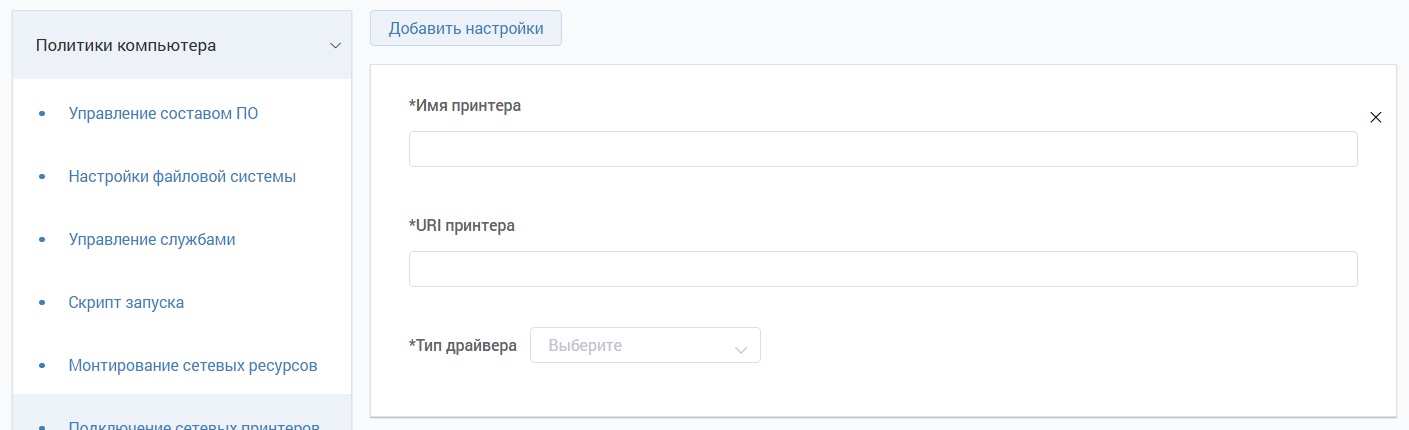
Task: Click bullet beside Управление службами
Action: [x=42, y=240]
